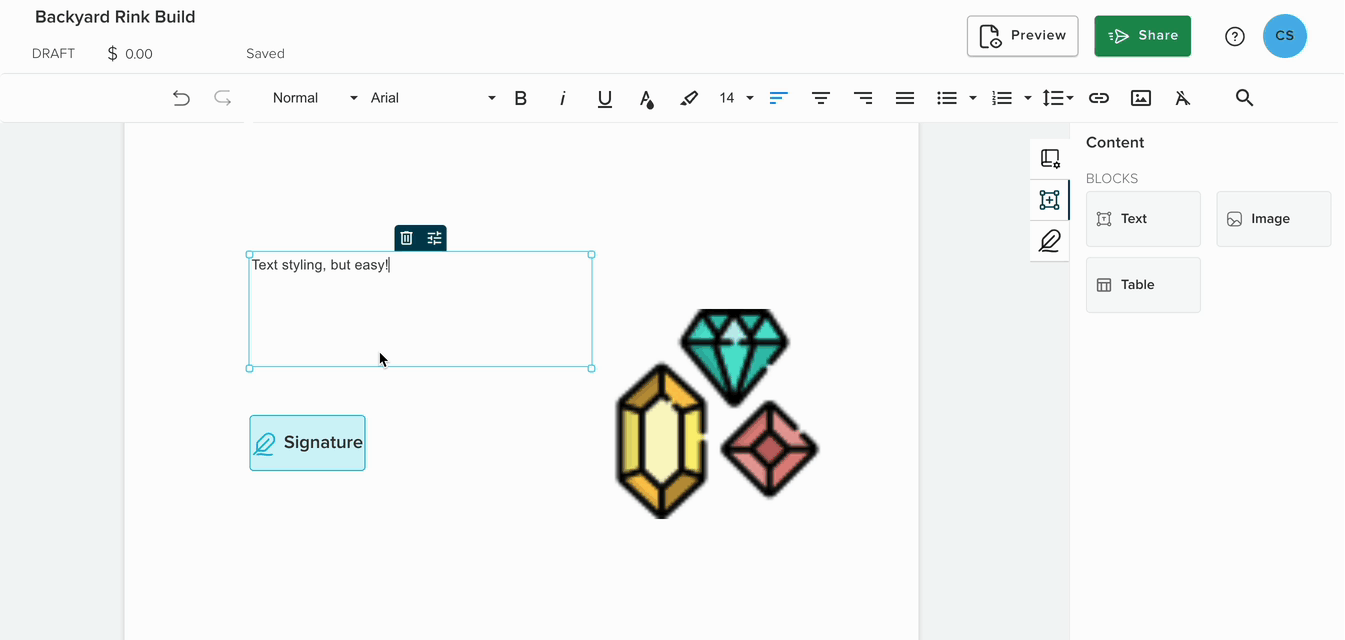The image size is (1345, 640).
Task: Open the help question mark
Action: tap(1235, 36)
